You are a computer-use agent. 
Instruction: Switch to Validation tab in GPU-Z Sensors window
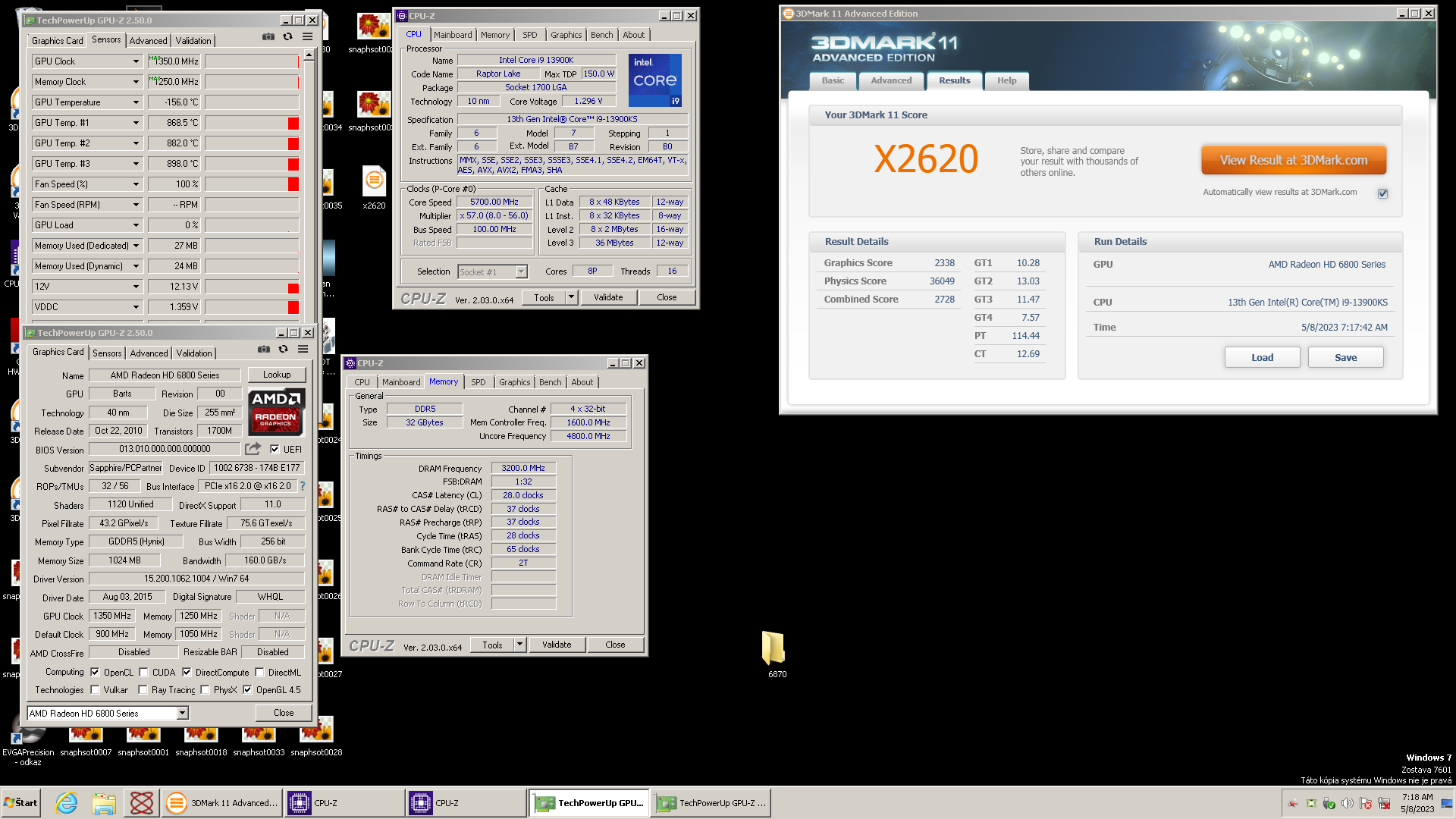pos(193,41)
